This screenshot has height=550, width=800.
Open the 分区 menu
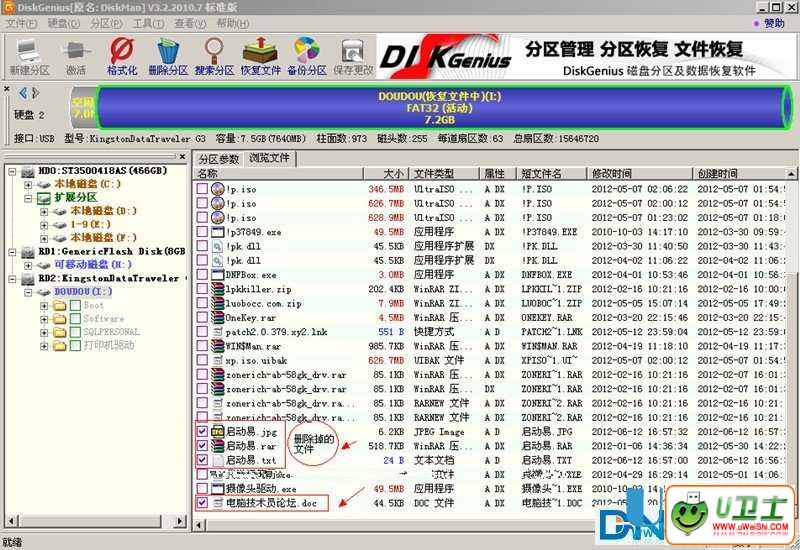point(106,23)
